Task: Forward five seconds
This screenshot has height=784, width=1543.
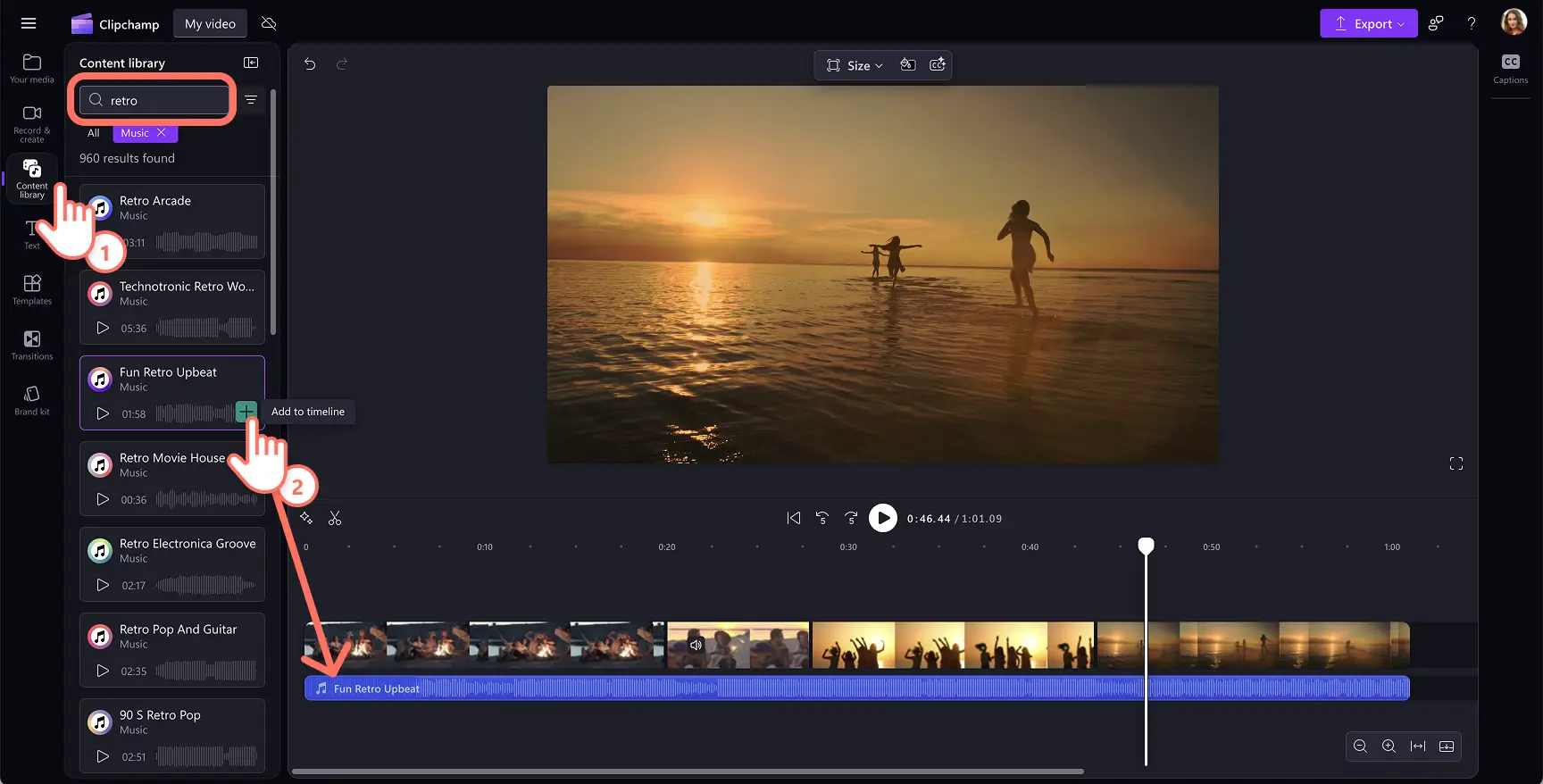Action: (851, 518)
